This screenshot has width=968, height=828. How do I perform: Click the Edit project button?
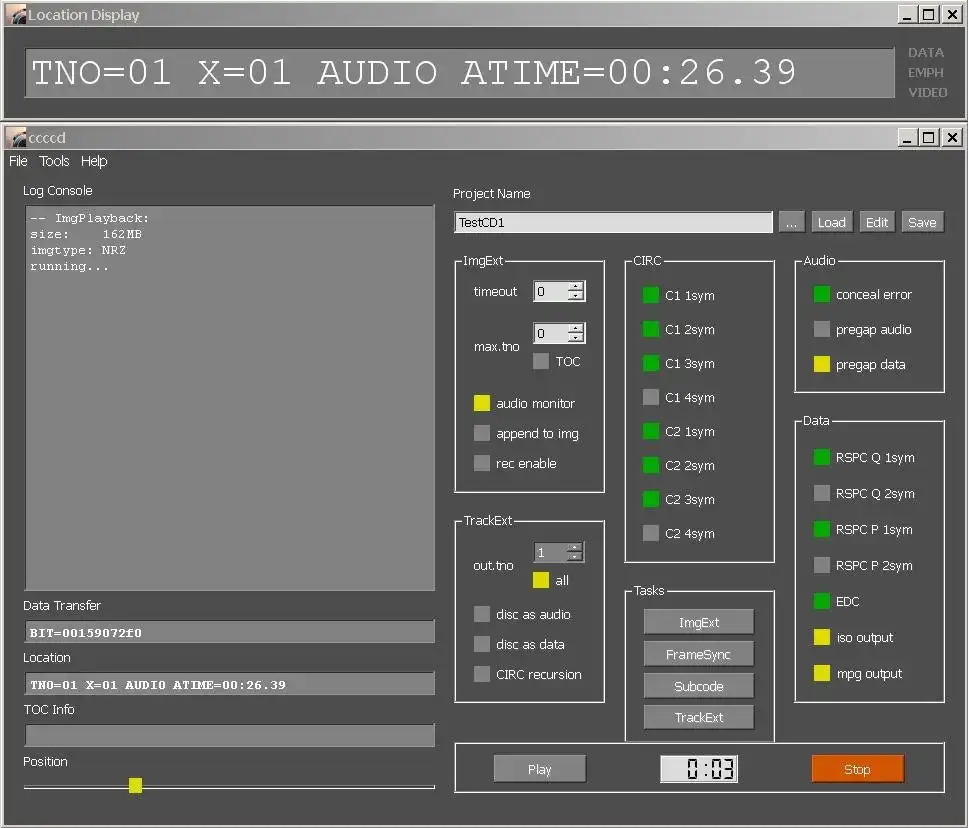pos(877,222)
